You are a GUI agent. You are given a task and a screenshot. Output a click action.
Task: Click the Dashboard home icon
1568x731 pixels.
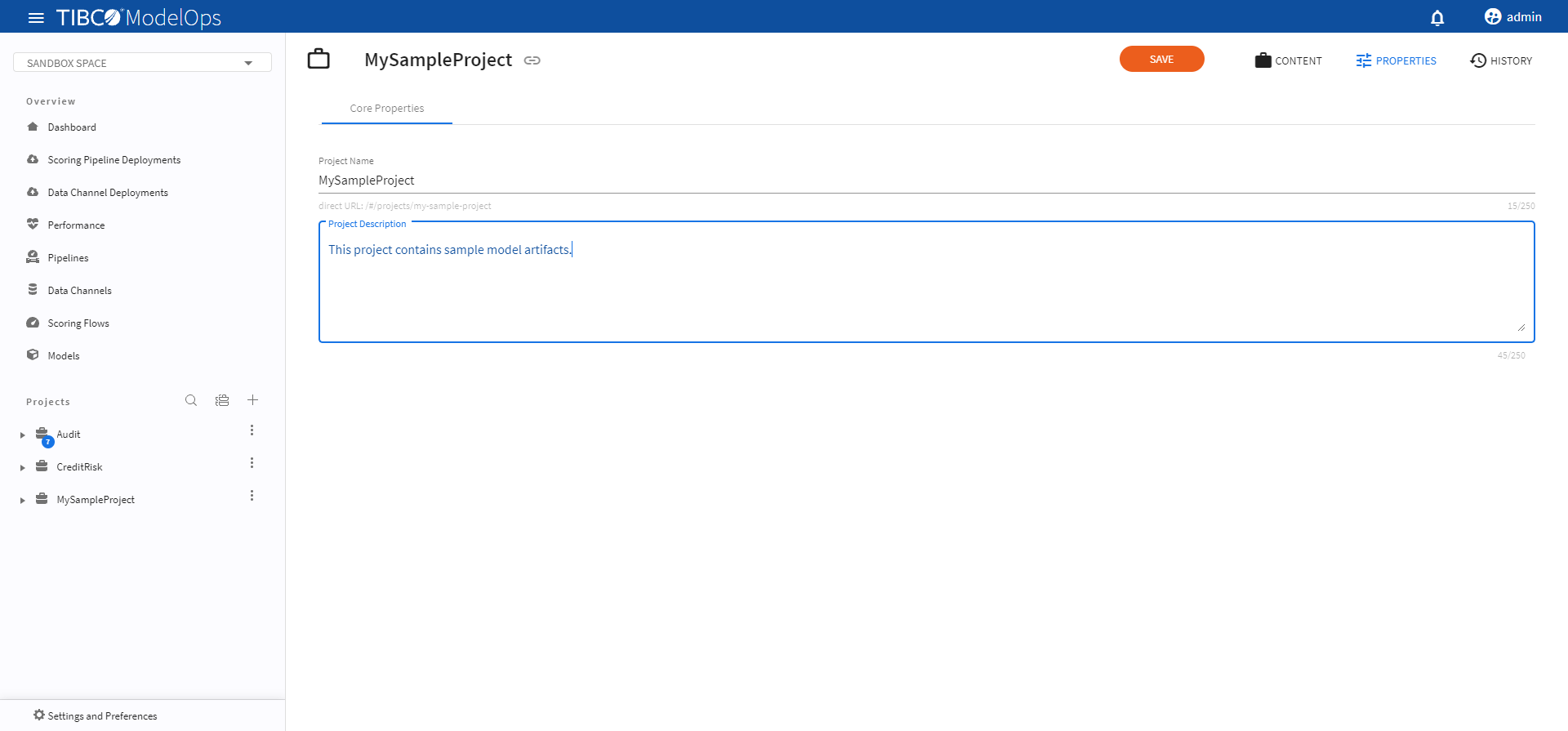click(x=33, y=127)
